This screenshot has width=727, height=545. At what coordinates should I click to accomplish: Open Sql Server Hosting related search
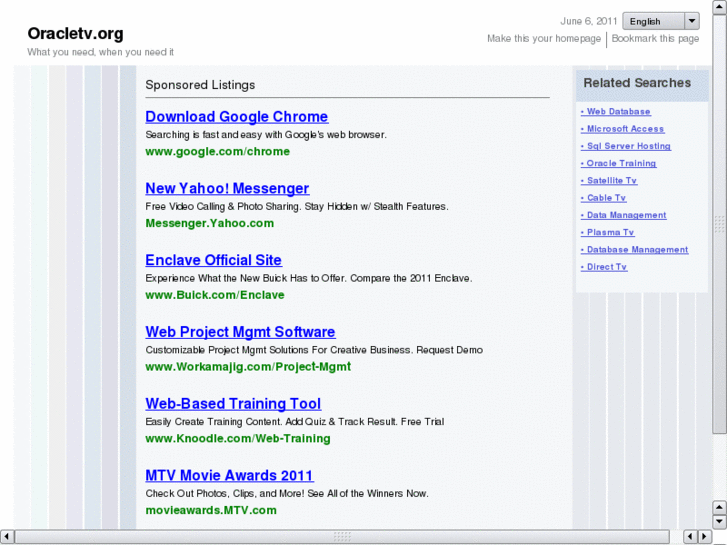coord(628,146)
